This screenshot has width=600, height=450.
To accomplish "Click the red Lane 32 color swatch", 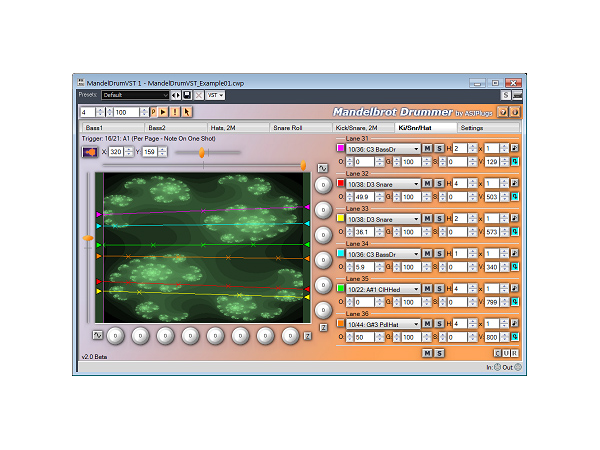I will click(x=340, y=183).
